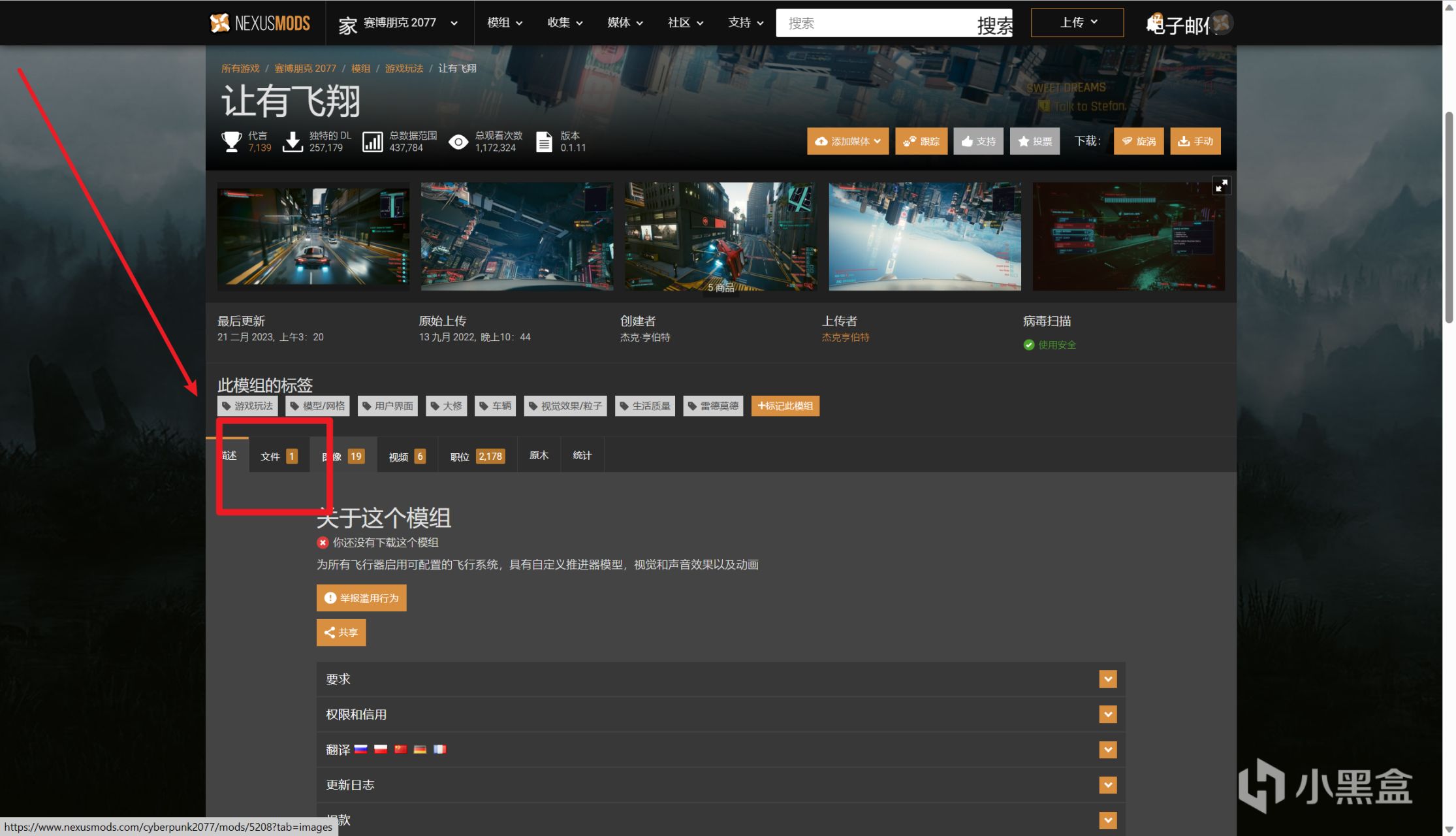
Task: Click the Chinese flag translation icon
Action: click(x=400, y=750)
